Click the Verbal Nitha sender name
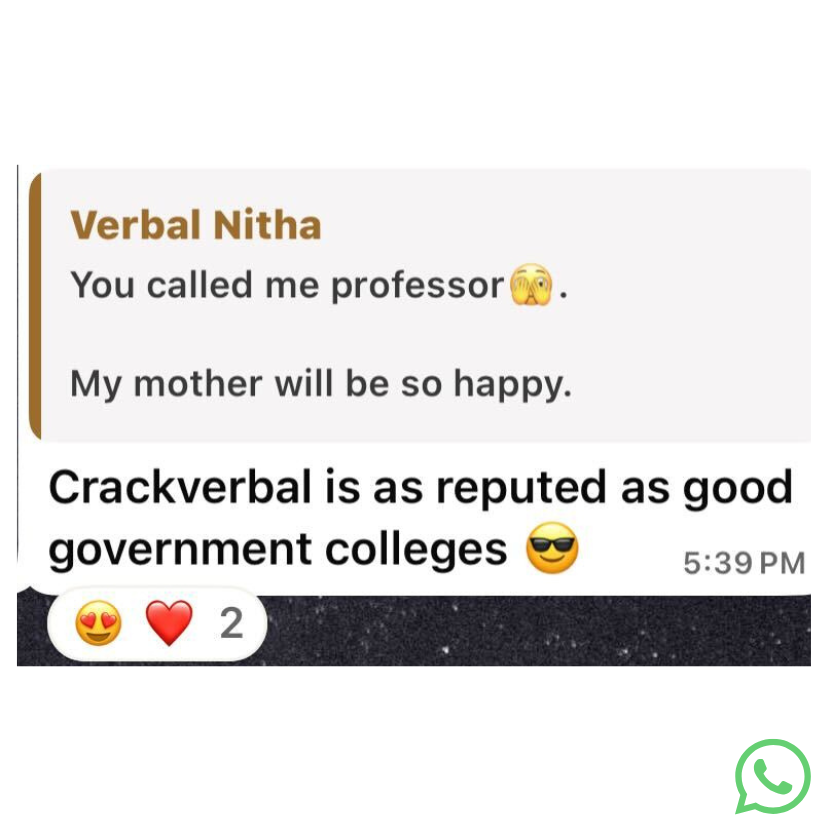This screenshot has height=832, width=832. click(196, 225)
